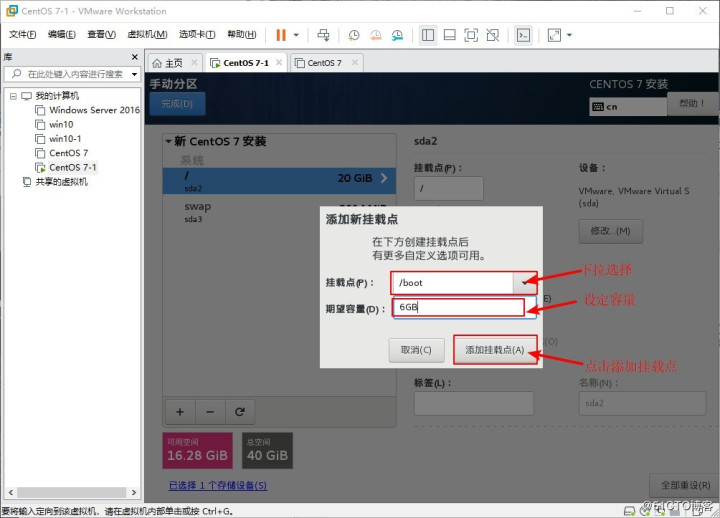
Task: Open the 帮助(H) menu
Action: 242,34
